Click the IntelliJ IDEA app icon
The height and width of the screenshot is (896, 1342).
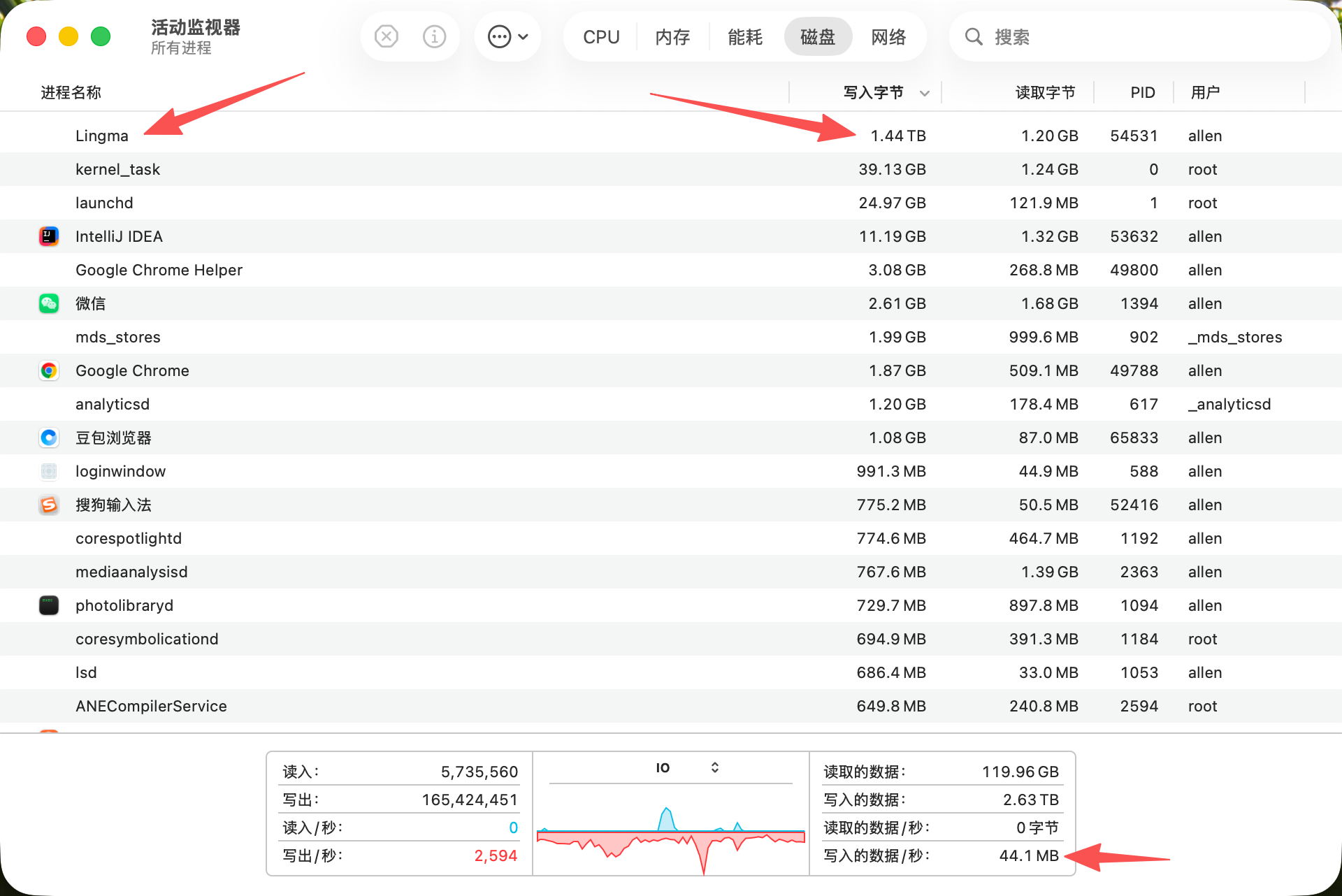[49, 236]
